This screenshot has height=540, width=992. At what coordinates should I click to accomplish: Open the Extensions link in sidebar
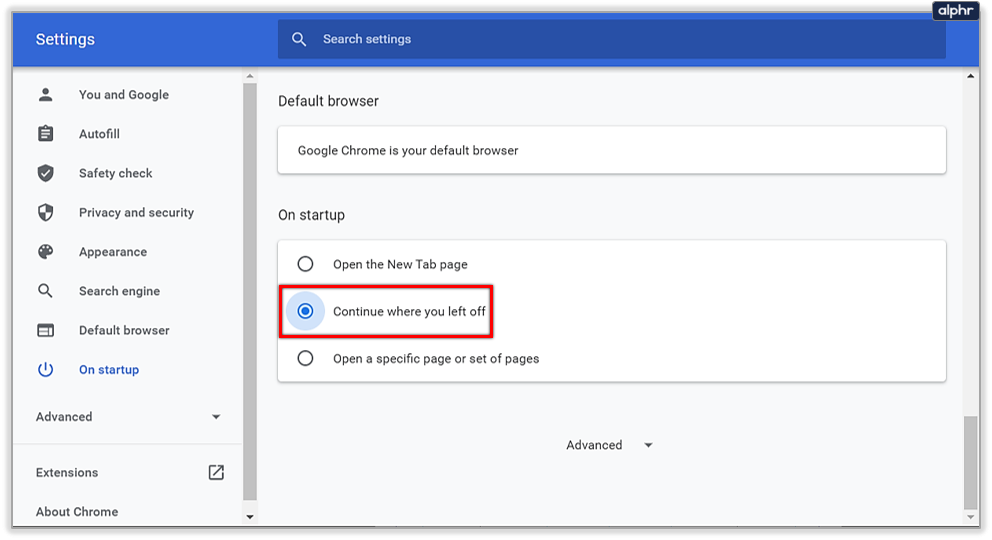tap(67, 472)
